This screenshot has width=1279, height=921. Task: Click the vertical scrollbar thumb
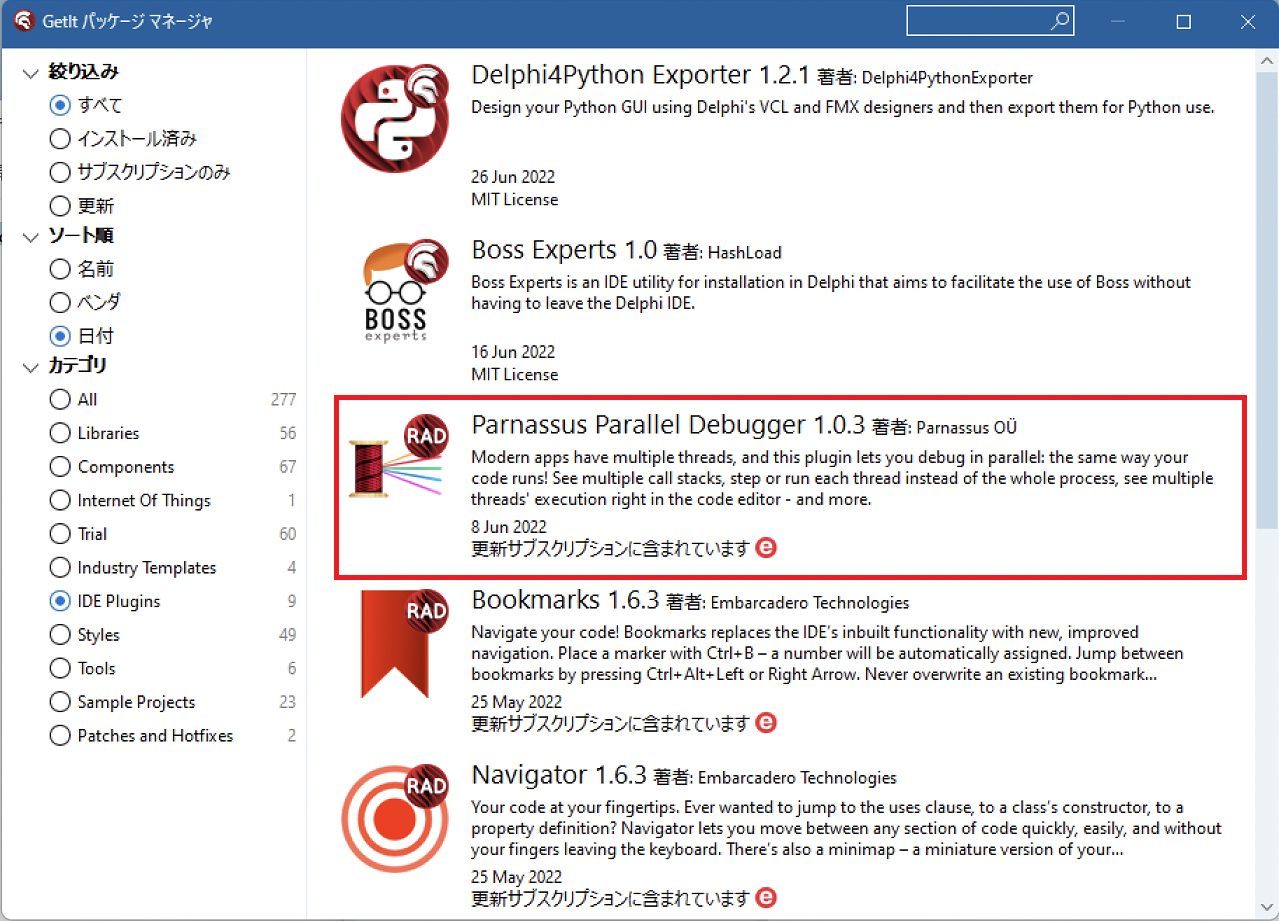pyautogui.click(x=1268, y=299)
